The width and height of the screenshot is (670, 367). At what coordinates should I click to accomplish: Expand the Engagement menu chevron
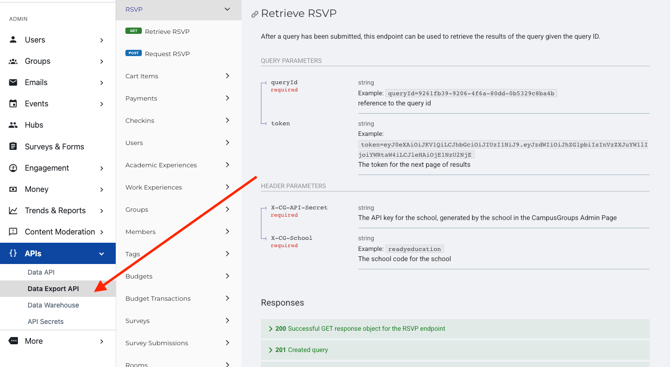(102, 168)
